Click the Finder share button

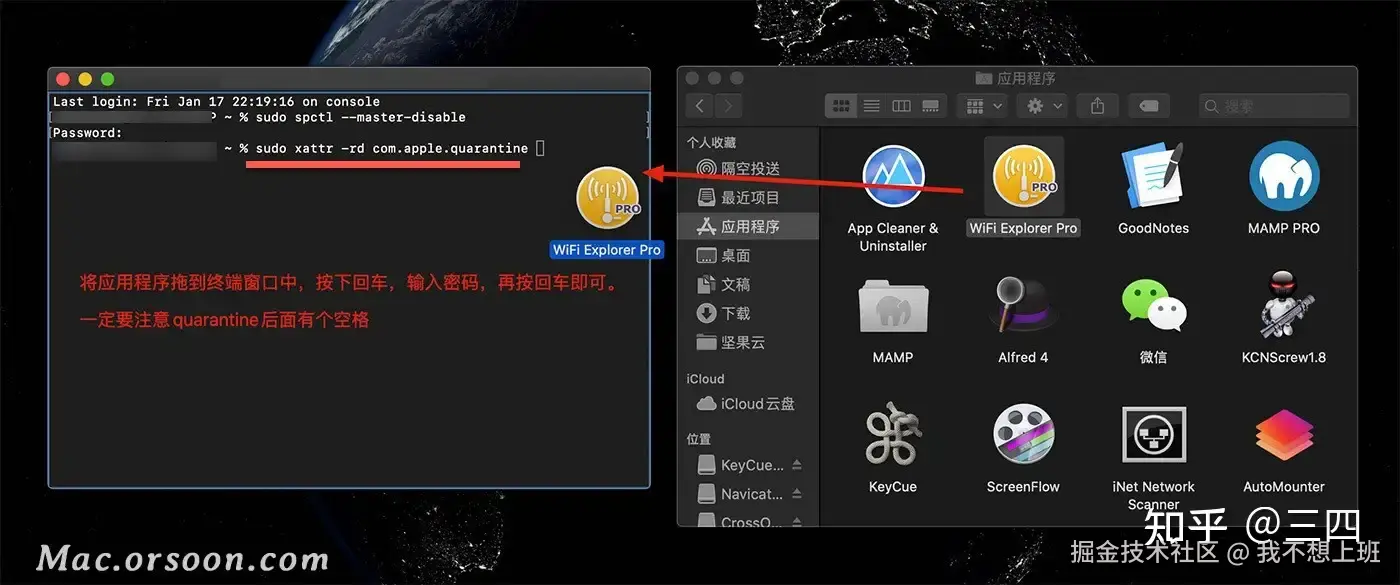(x=1098, y=105)
